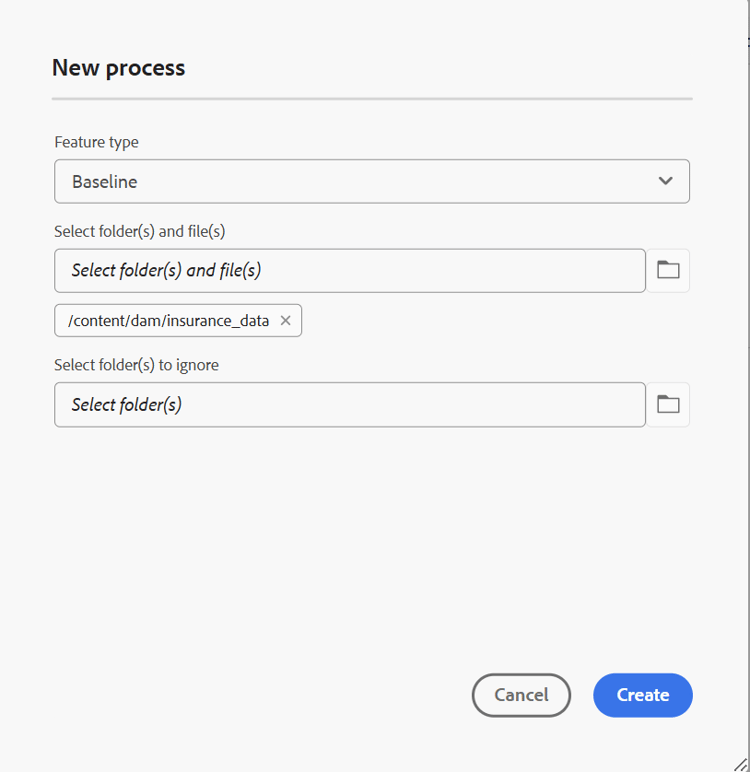Click the Feature type label
Screen dimensions: 750x772
click(x=96, y=142)
